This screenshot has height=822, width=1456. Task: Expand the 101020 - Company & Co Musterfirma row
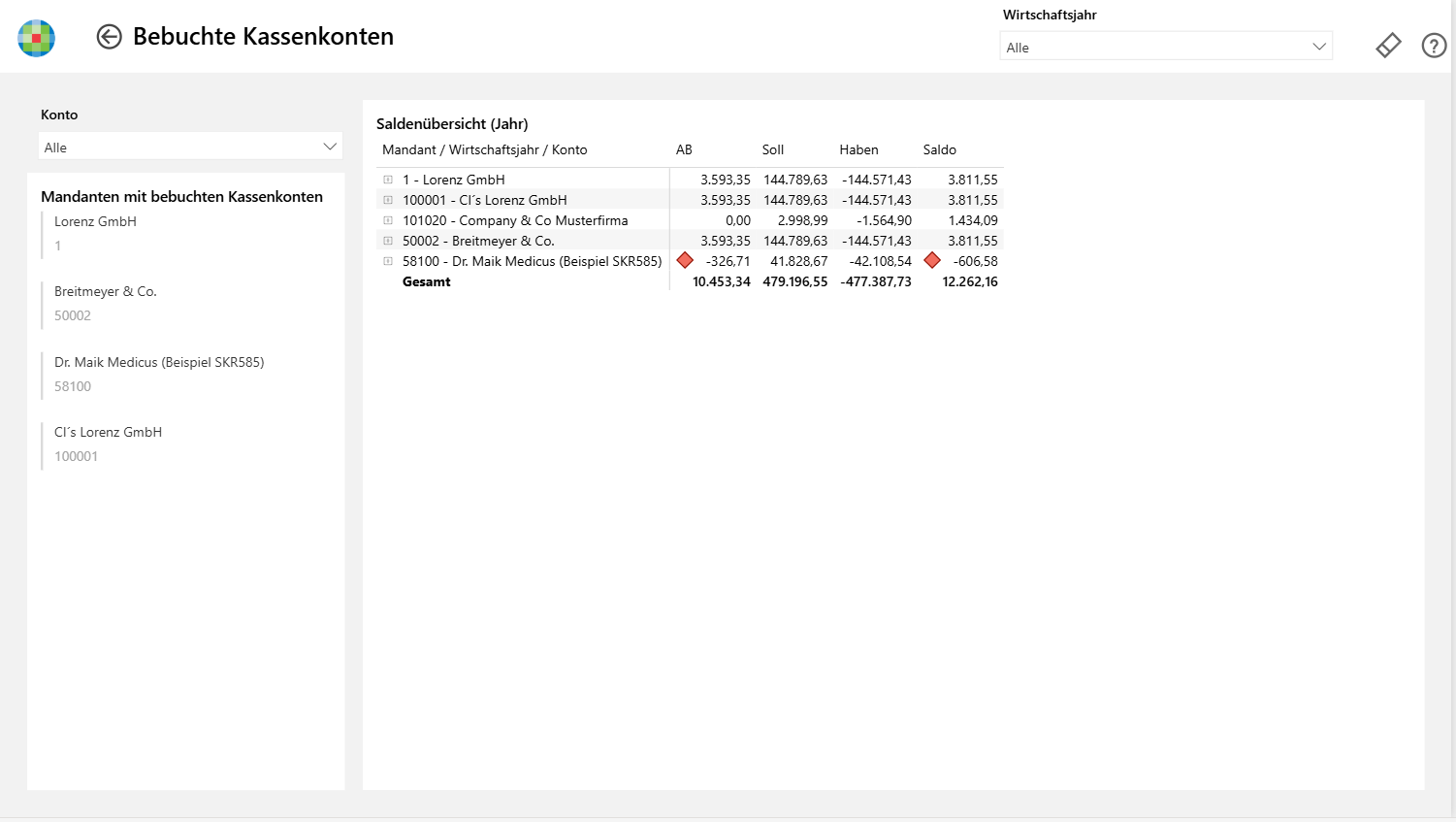[x=388, y=220]
